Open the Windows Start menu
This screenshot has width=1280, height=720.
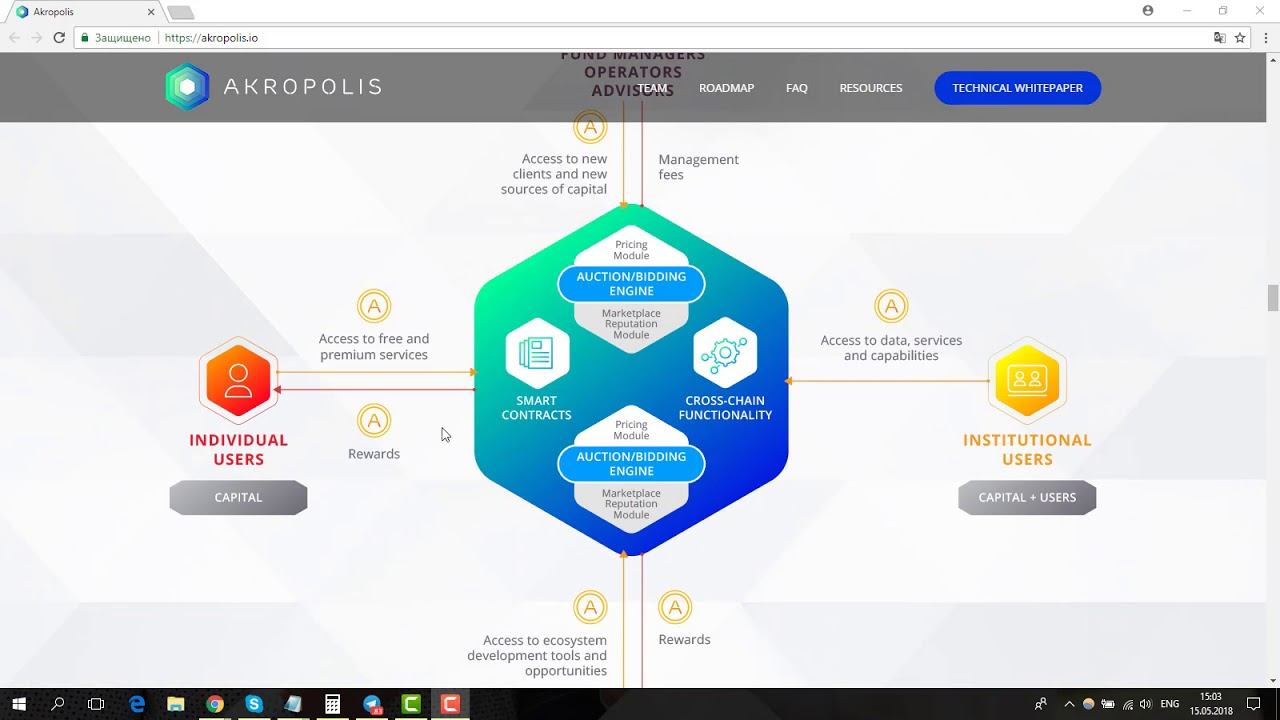(19, 704)
